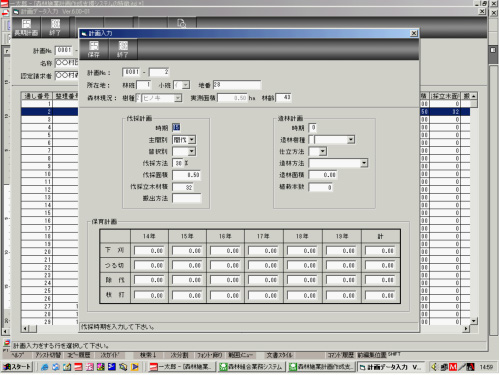This screenshot has width=500, height=375.
Task: Click the 地番 field containing 28
Action: (x=237, y=85)
